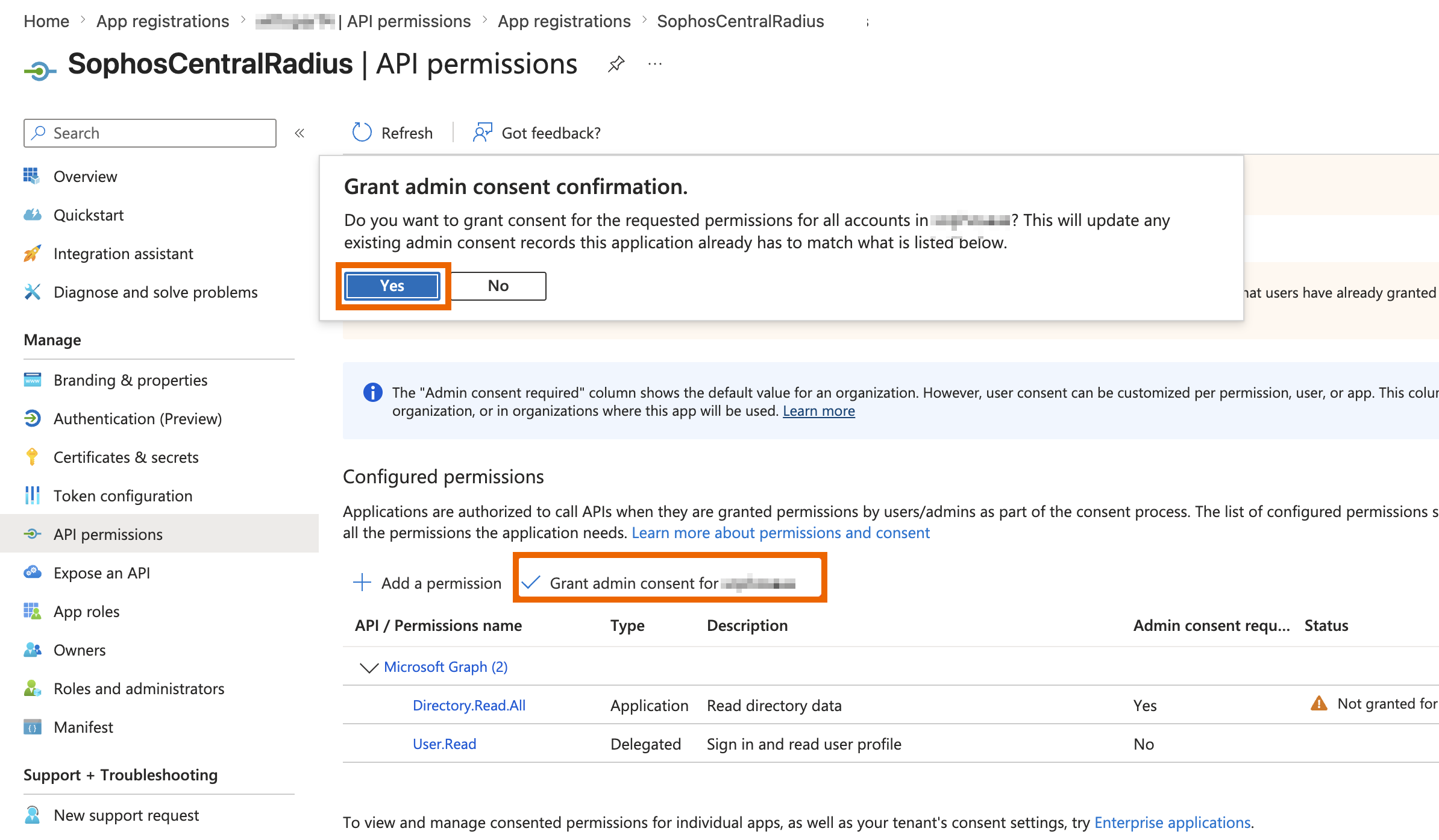Collapse the Microsoft Graph (2) group
The width and height of the screenshot is (1439, 840).
coord(369,667)
